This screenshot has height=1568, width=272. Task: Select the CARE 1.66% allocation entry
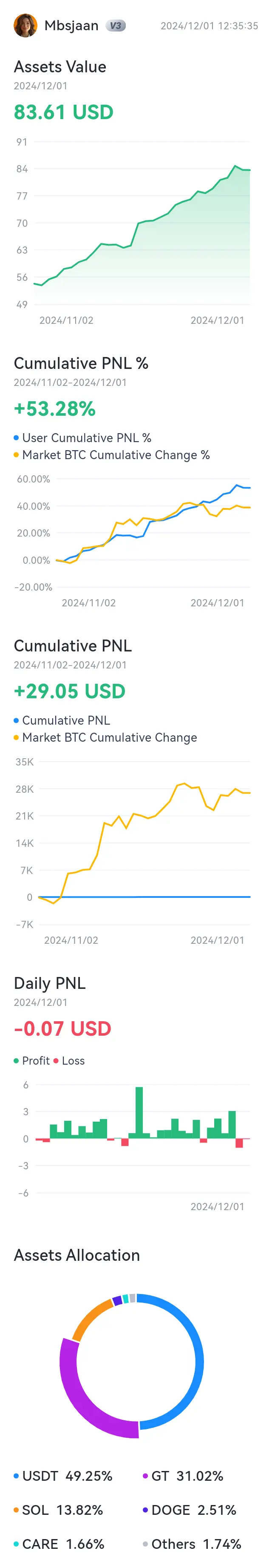pyautogui.click(x=59, y=1544)
